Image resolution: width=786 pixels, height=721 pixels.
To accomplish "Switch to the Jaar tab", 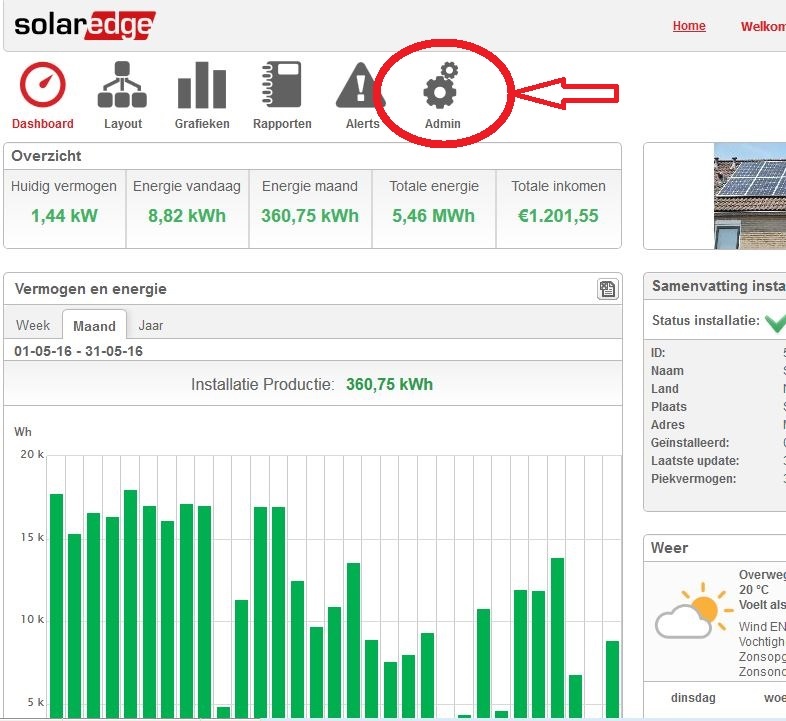I will (x=151, y=326).
